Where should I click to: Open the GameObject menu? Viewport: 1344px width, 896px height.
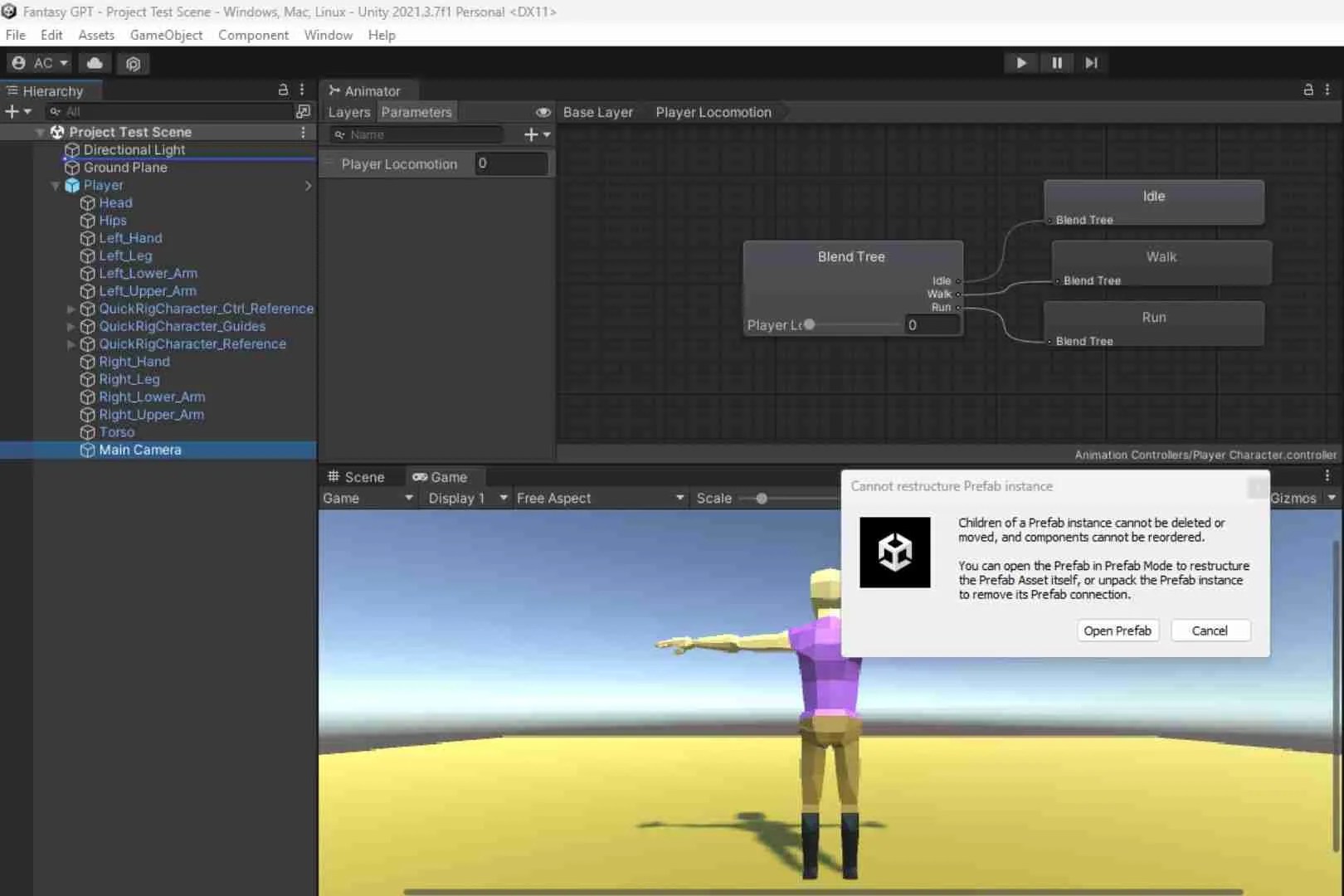pyautogui.click(x=165, y=35)
